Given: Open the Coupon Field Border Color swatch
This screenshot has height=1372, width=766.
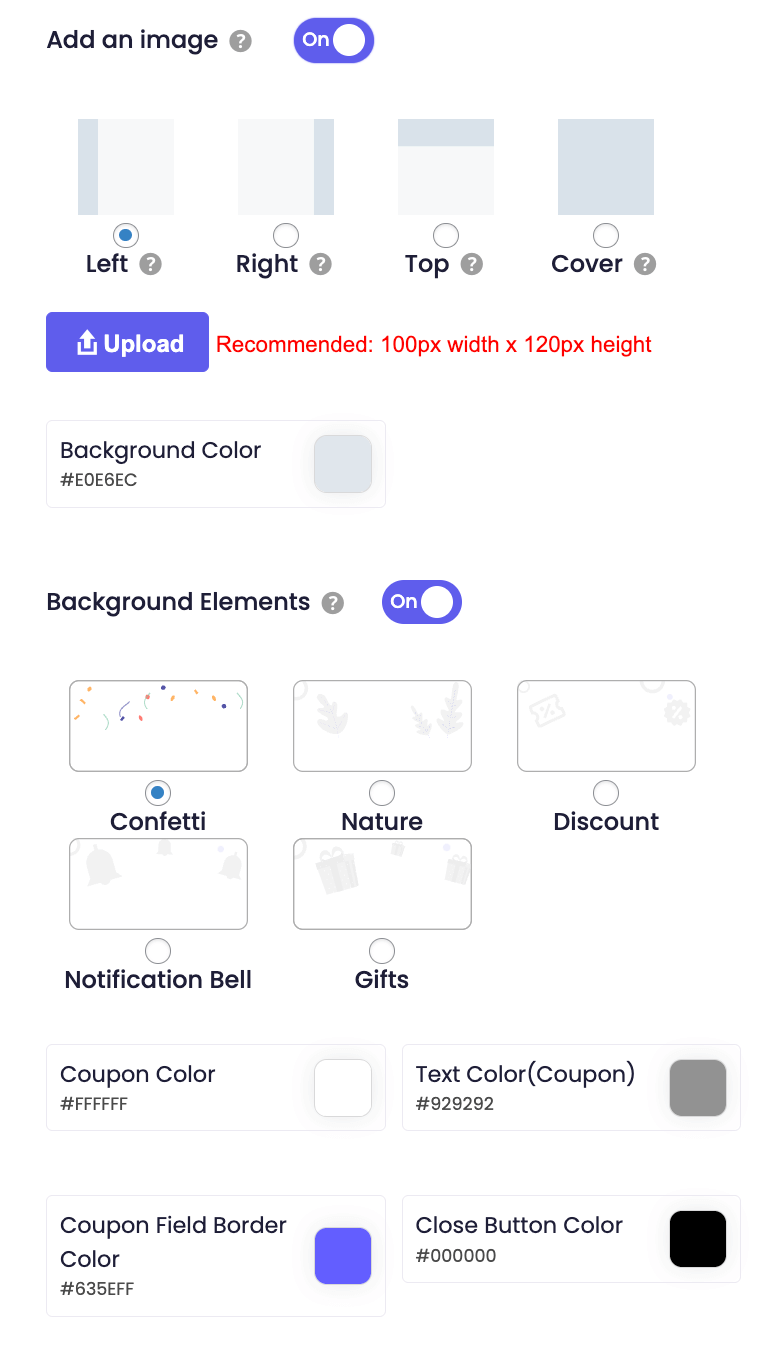Looking at the screenshot, I should 343,1256.
